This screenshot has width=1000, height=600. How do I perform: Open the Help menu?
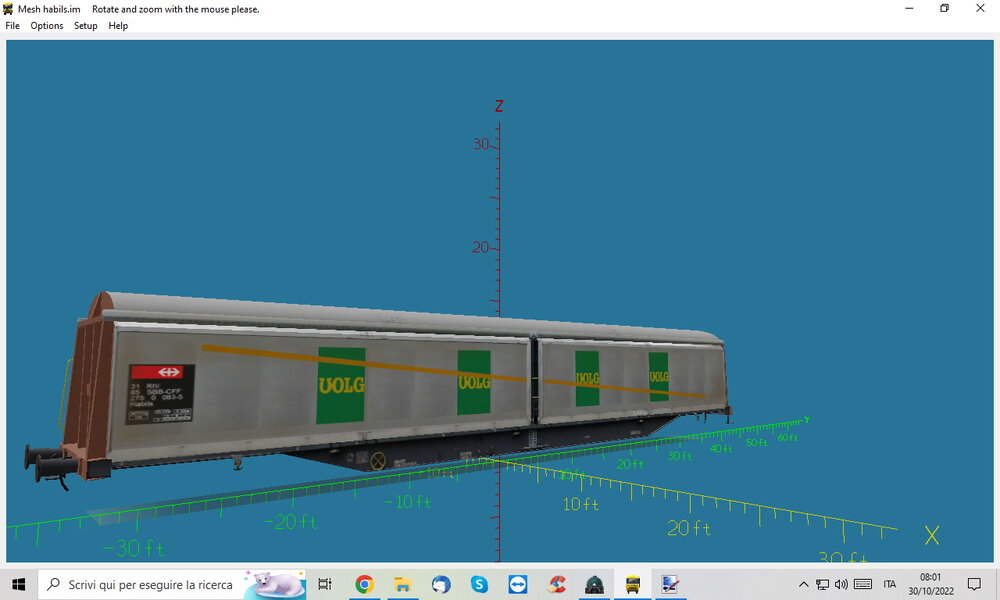[118, 26]
